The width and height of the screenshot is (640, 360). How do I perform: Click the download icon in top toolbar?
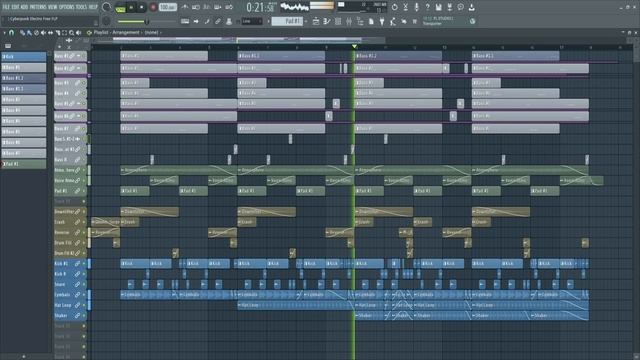coord(471,7)
